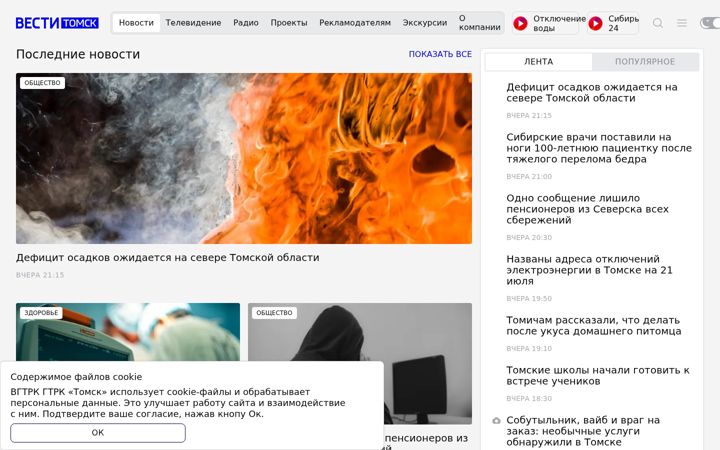Screen dimensions: 720x450
Task: Play the Сибирь 24 stream icon
Action: (595, 23)
